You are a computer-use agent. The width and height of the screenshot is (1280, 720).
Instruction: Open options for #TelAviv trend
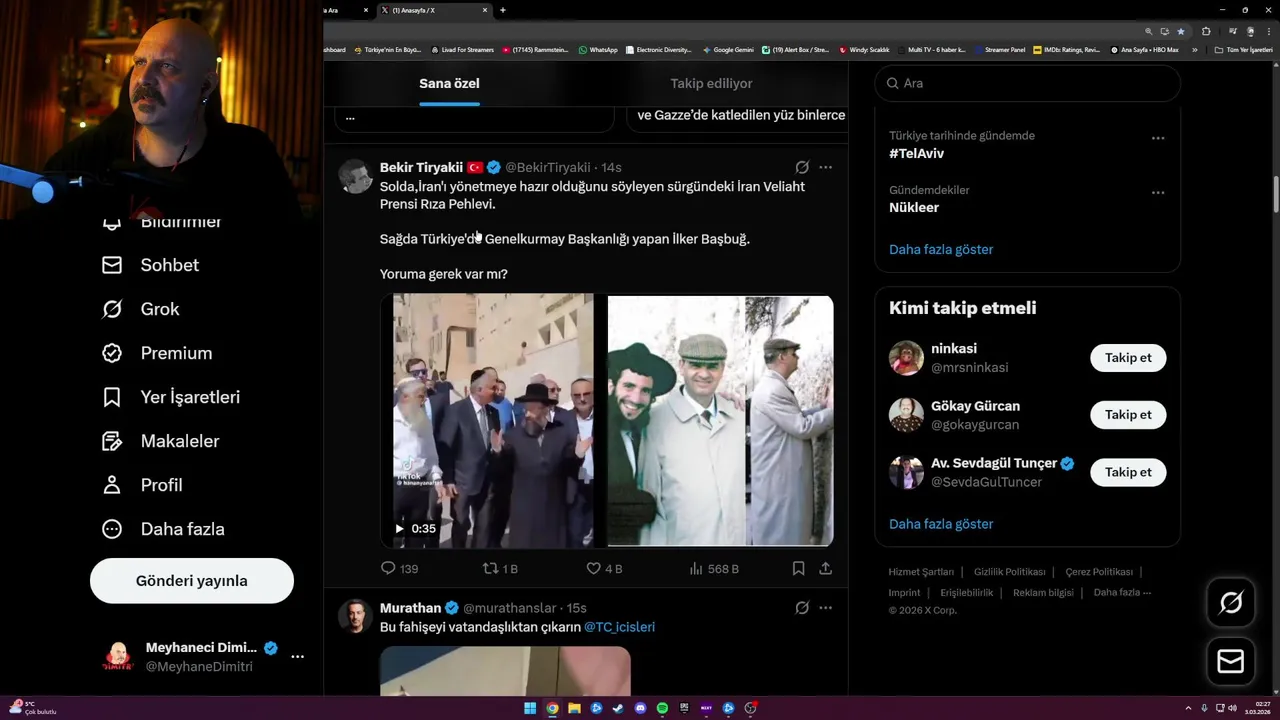pos(1158,138)
